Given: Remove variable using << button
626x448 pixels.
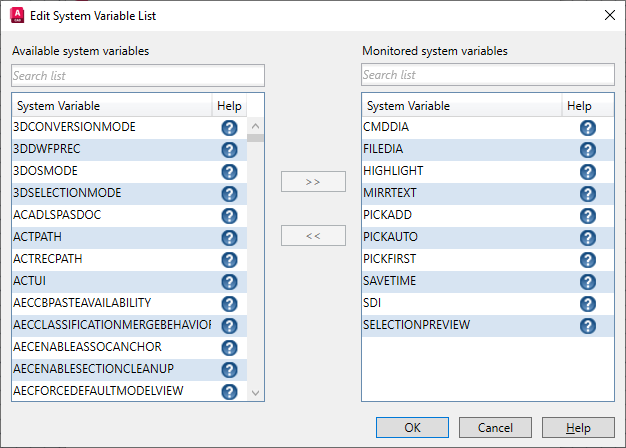Looking at the screenshot, I should pyautogui.click(x=313, y=236).
